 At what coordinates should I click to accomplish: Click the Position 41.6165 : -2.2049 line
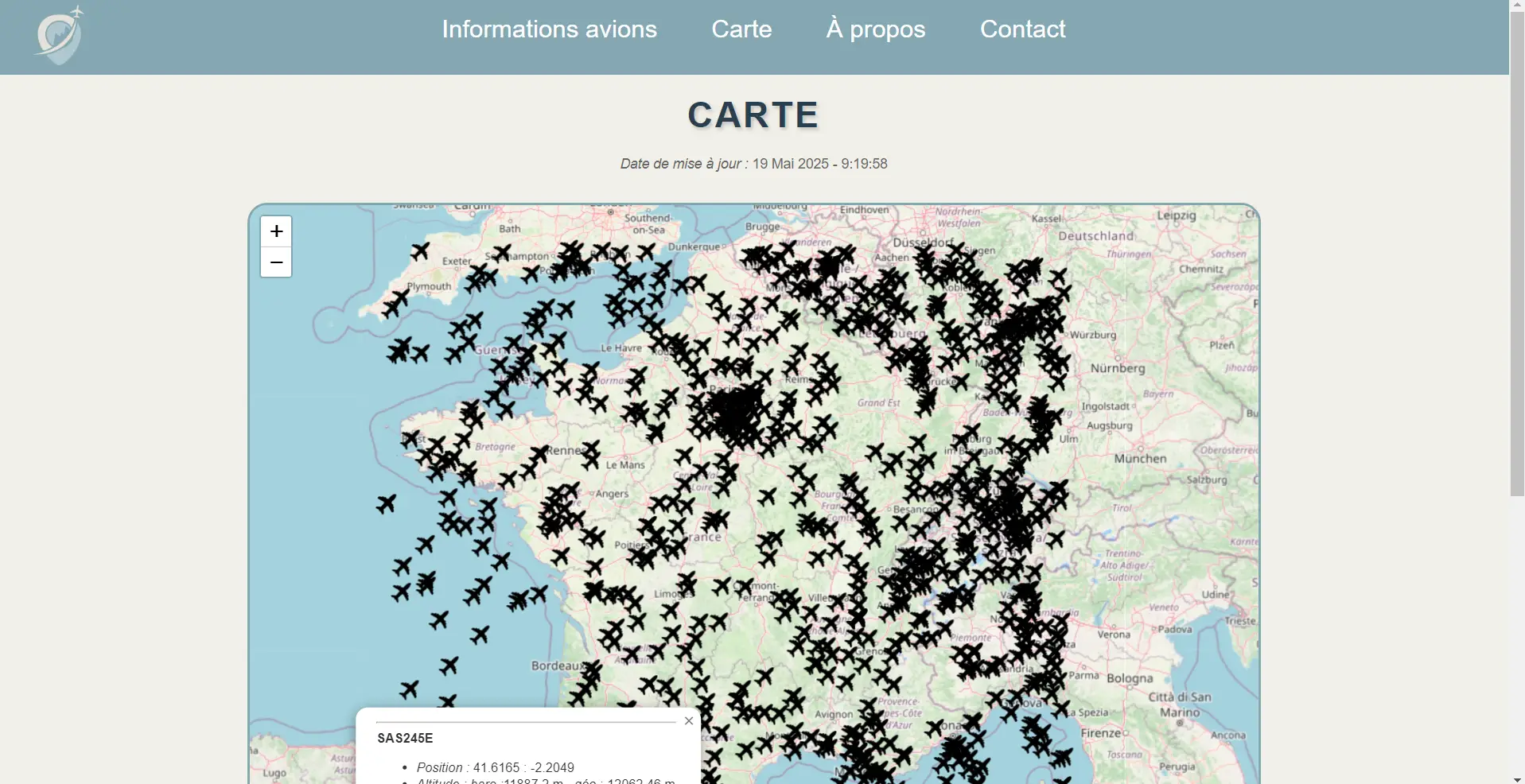495,767
